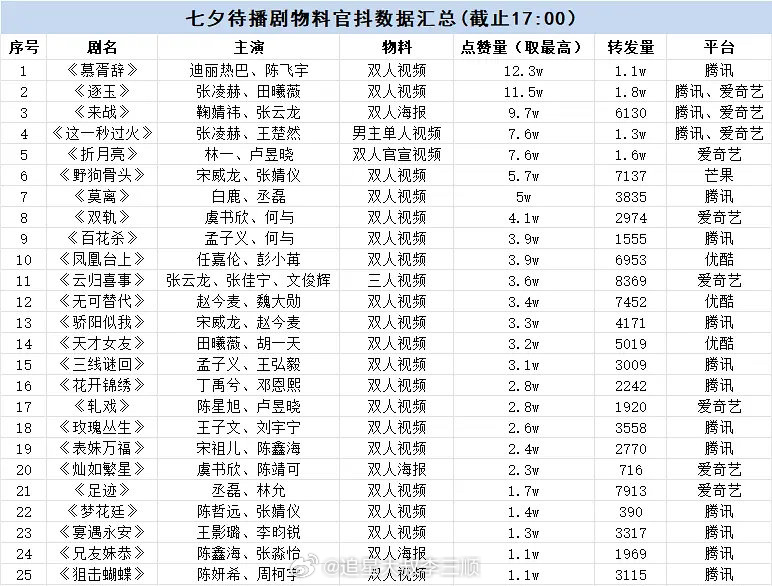Click the shares value 5019
Screen dimensions: 772x586
(631, 344)
